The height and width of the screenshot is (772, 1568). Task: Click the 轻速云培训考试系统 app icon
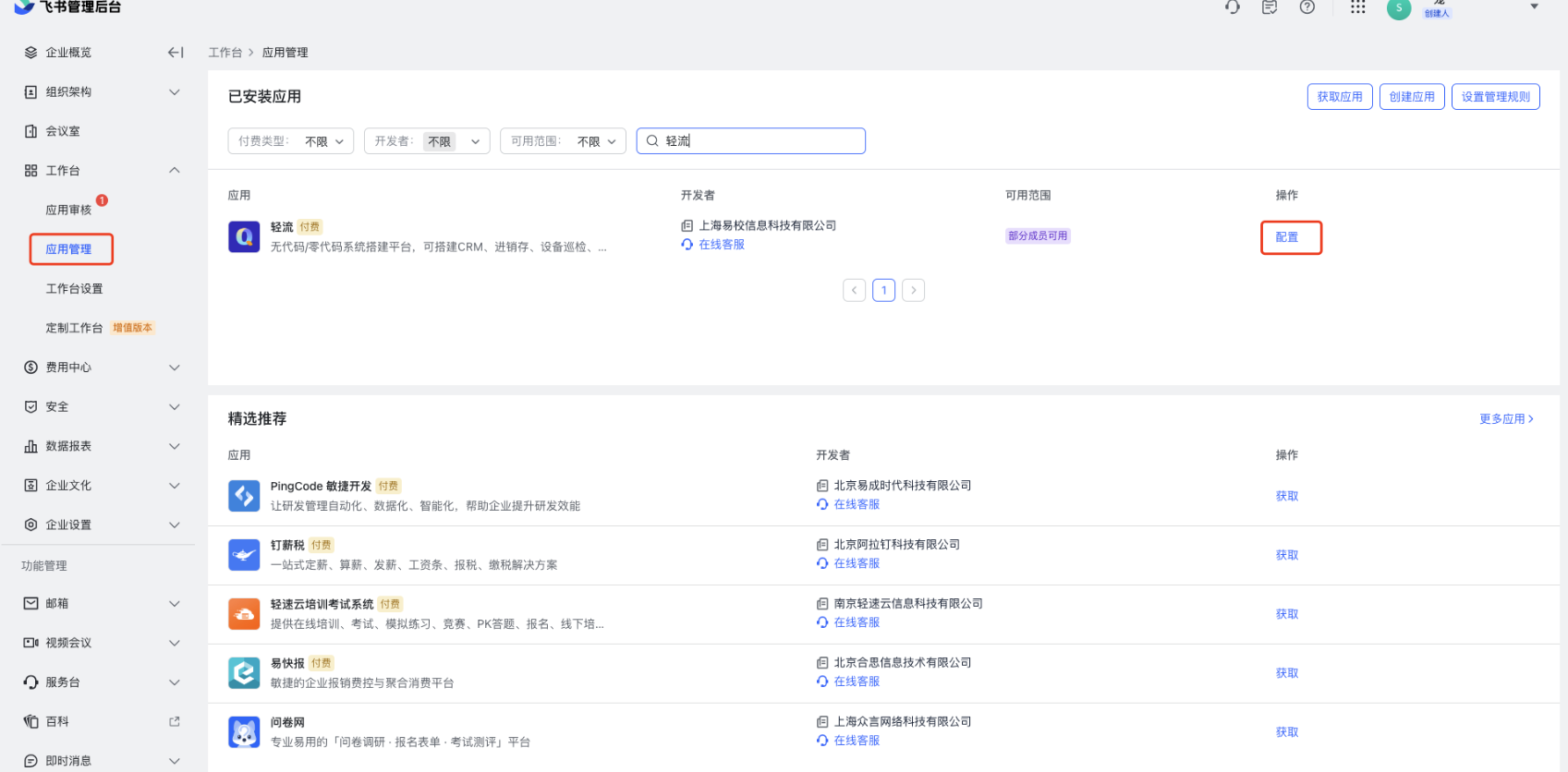pos(244,614)
